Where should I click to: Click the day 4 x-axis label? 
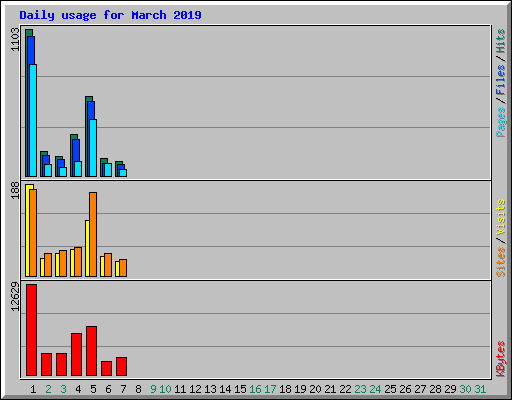pos(78,389)
